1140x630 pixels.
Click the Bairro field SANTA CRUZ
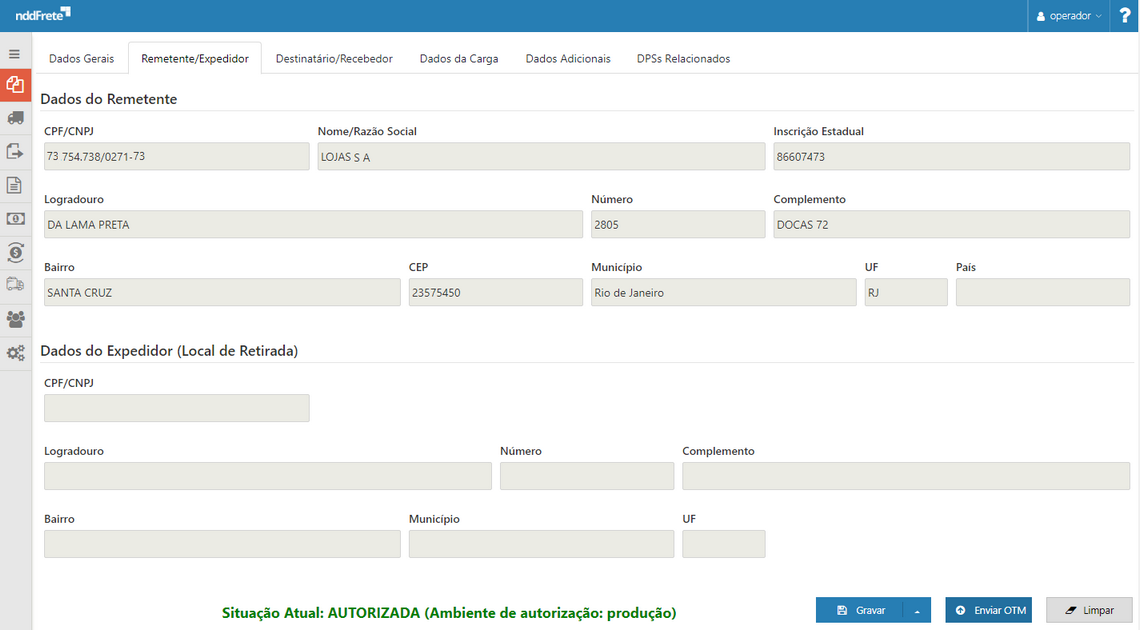click(x=222, y=292)
